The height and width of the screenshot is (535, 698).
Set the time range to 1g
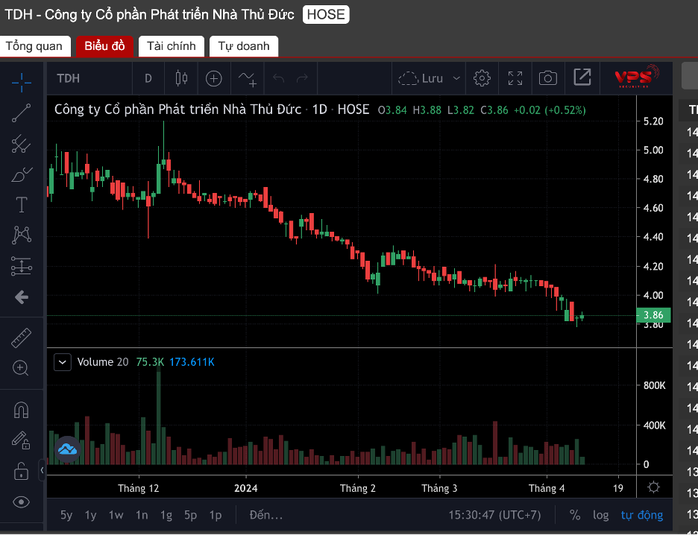(x=166, y=515)
